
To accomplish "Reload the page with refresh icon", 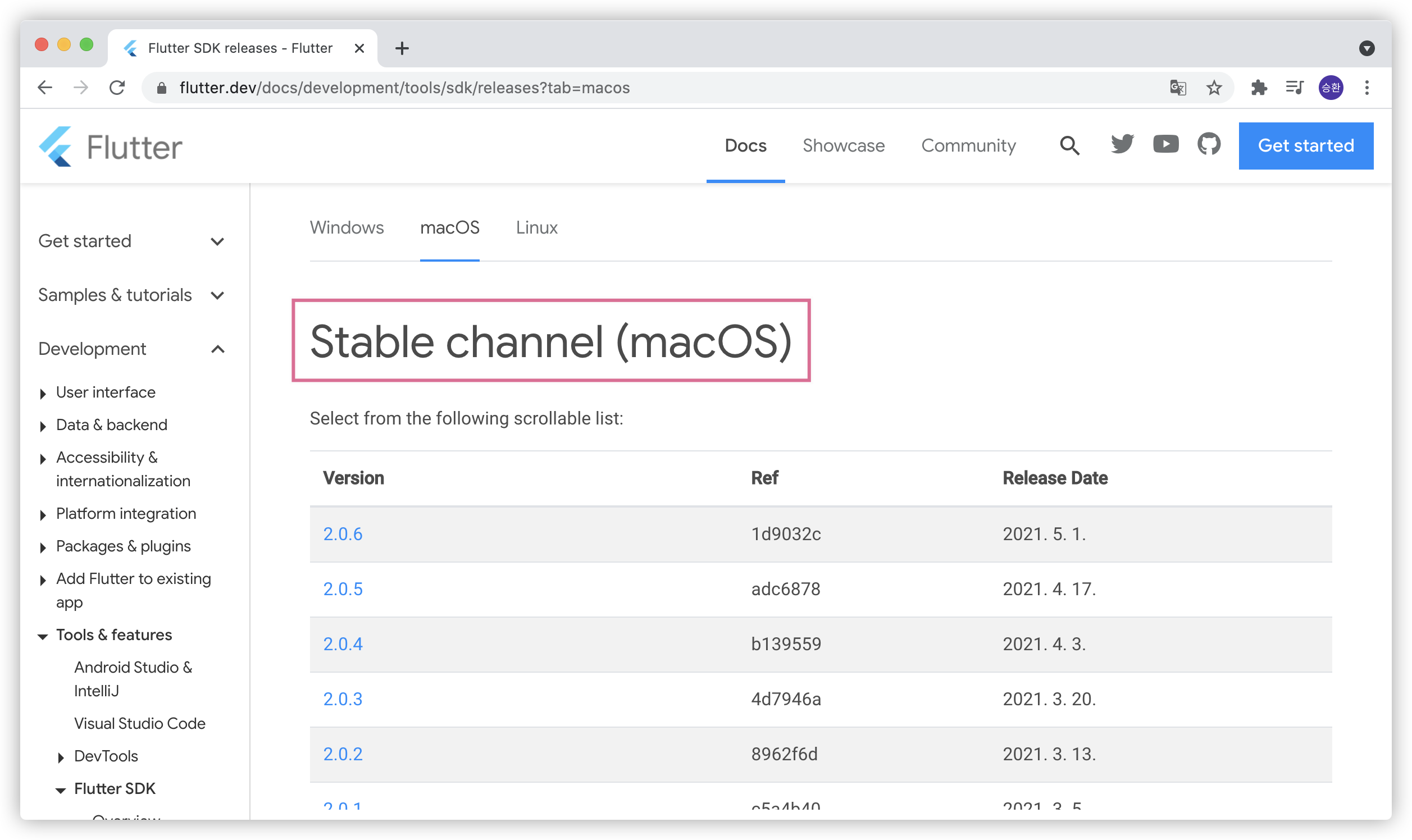I will (x=117, y=88).
